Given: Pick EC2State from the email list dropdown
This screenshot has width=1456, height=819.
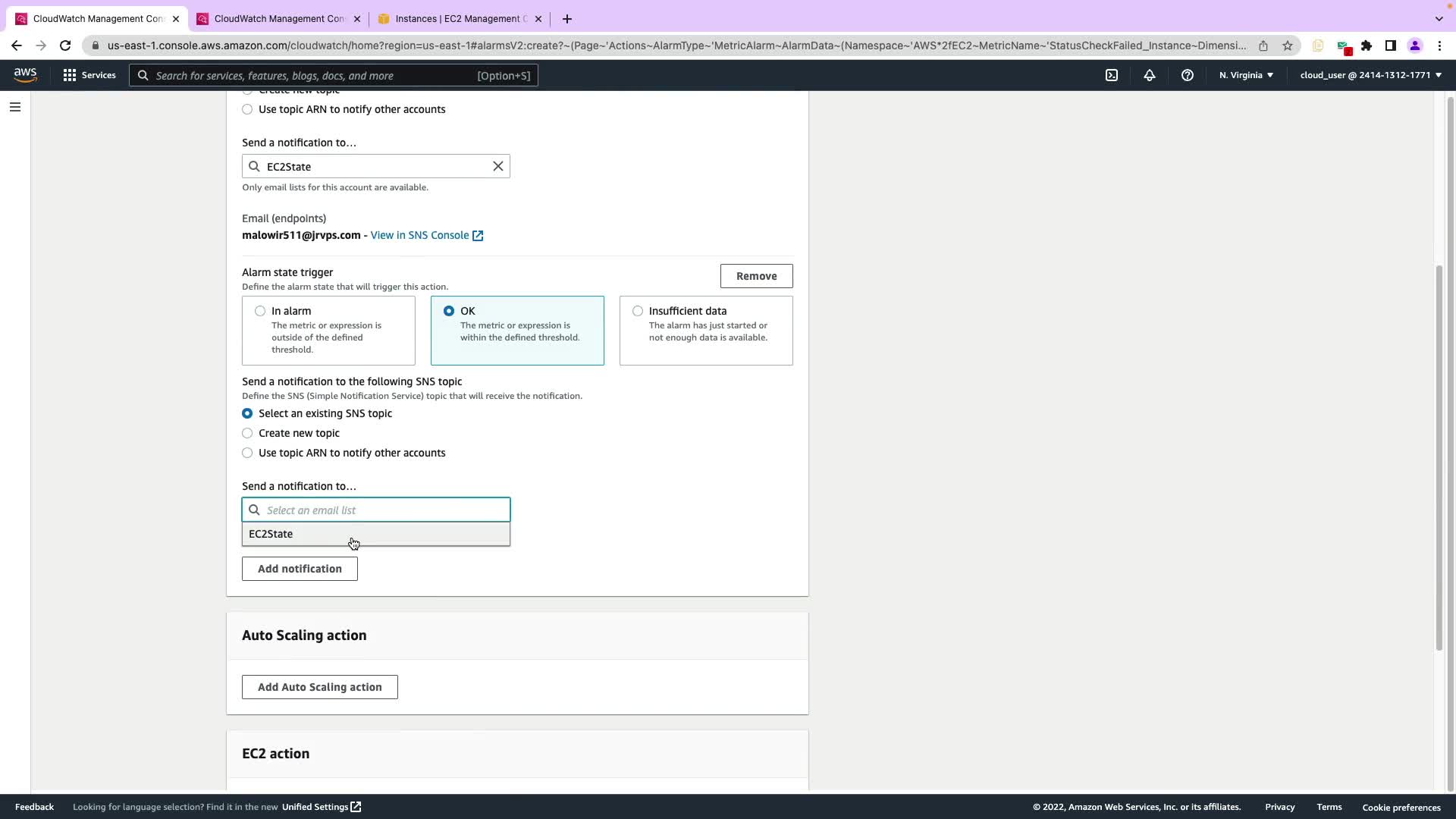Looking at the screenshot, I should [x=271, y=534].
